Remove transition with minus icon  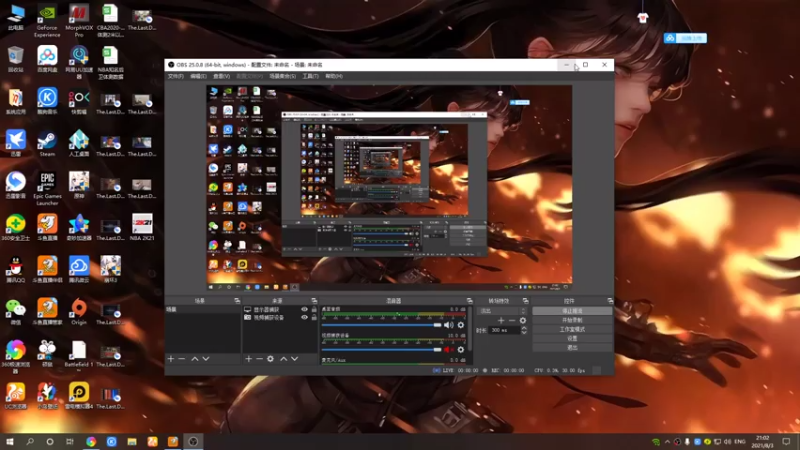pyautogui.click(x=512, y=320)
